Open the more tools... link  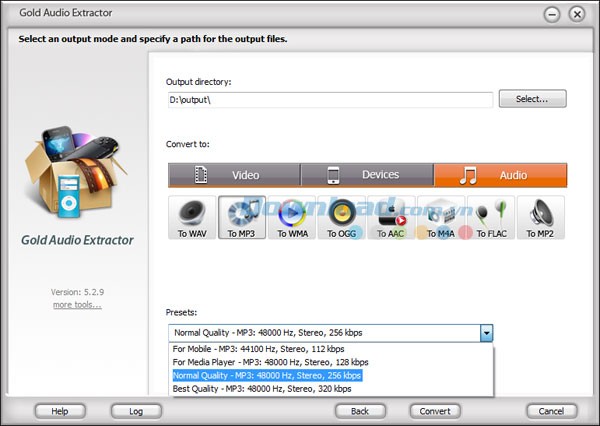pyautogui.click(x=77, y=304)
